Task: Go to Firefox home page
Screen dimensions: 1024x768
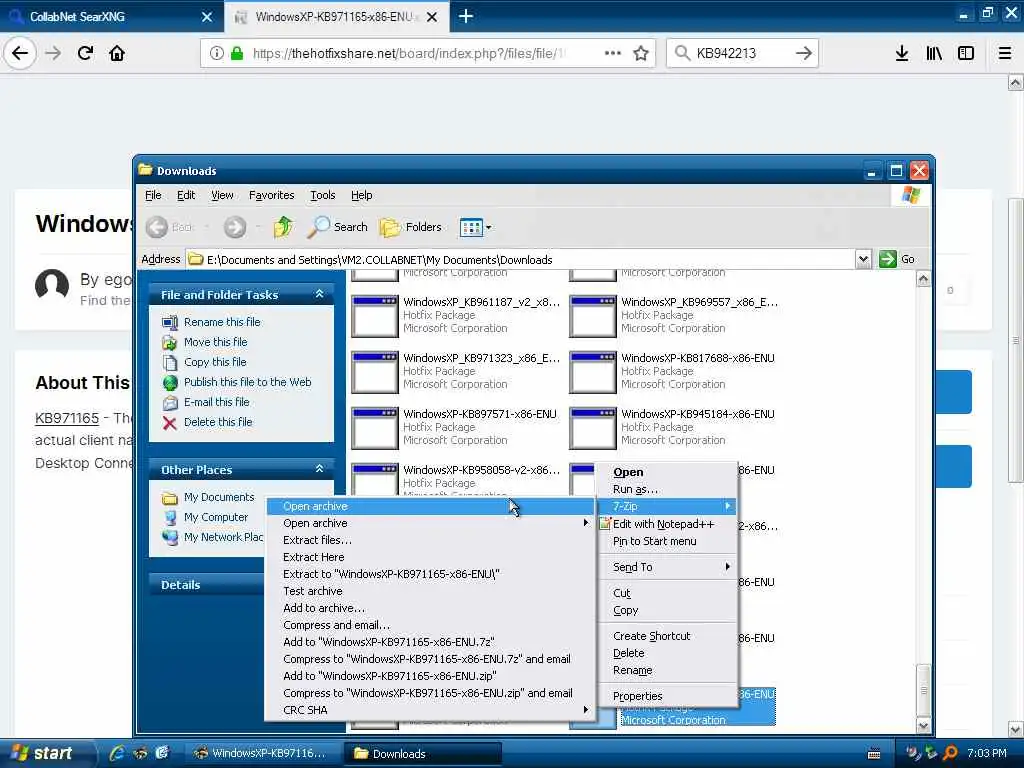Action: (x=117, y=53)
